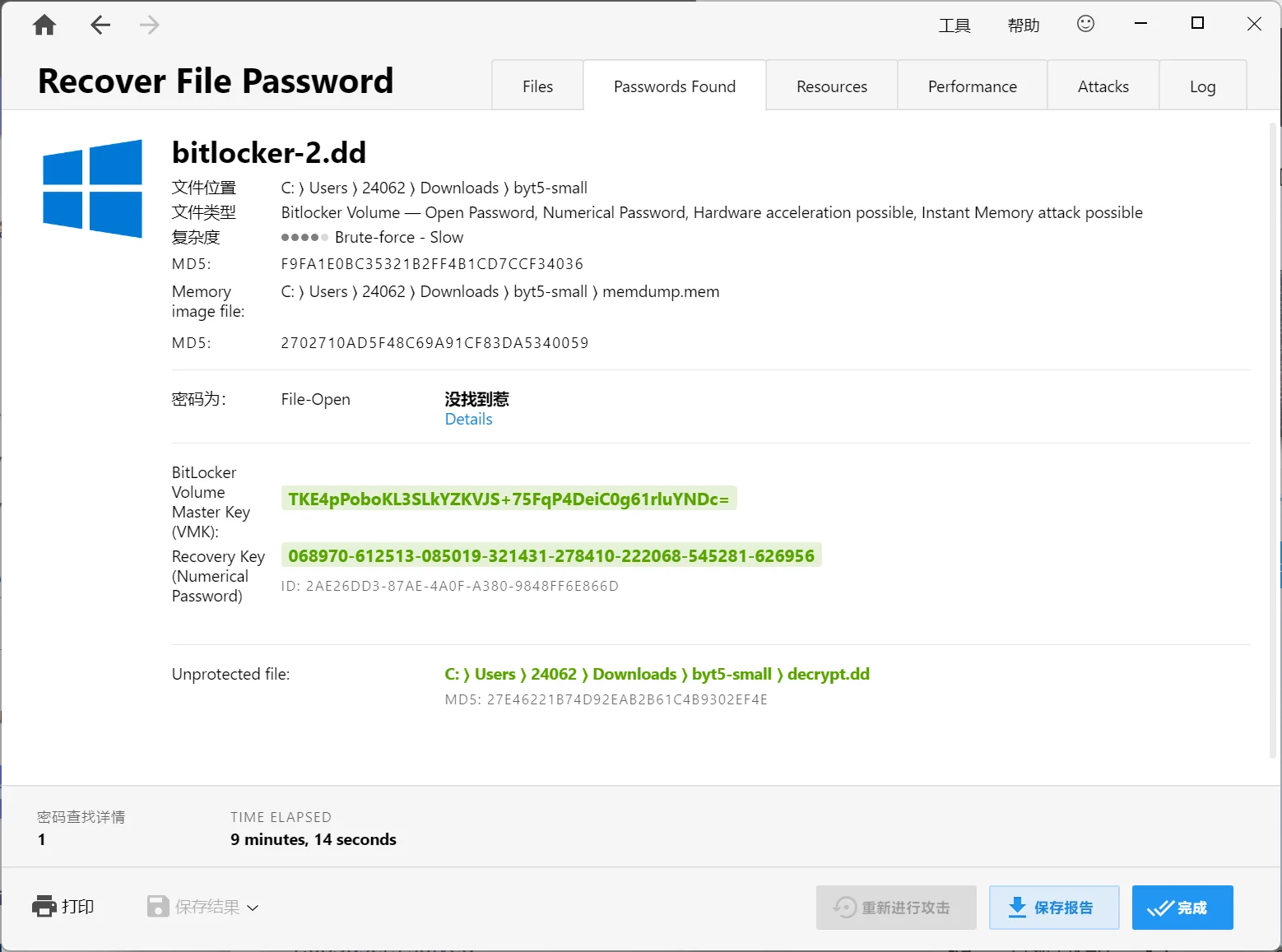Go to the Home screen icon
Screen dimensions: 1282x952
click(44, 26)
